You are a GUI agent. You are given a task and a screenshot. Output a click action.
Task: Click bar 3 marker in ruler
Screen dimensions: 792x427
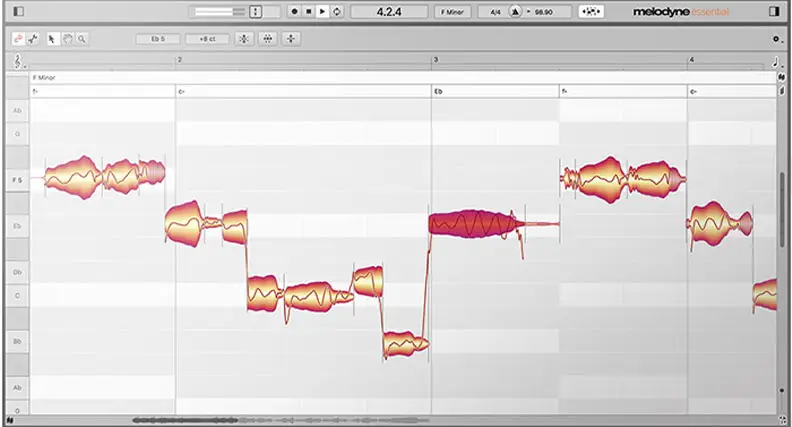point(435,60)
